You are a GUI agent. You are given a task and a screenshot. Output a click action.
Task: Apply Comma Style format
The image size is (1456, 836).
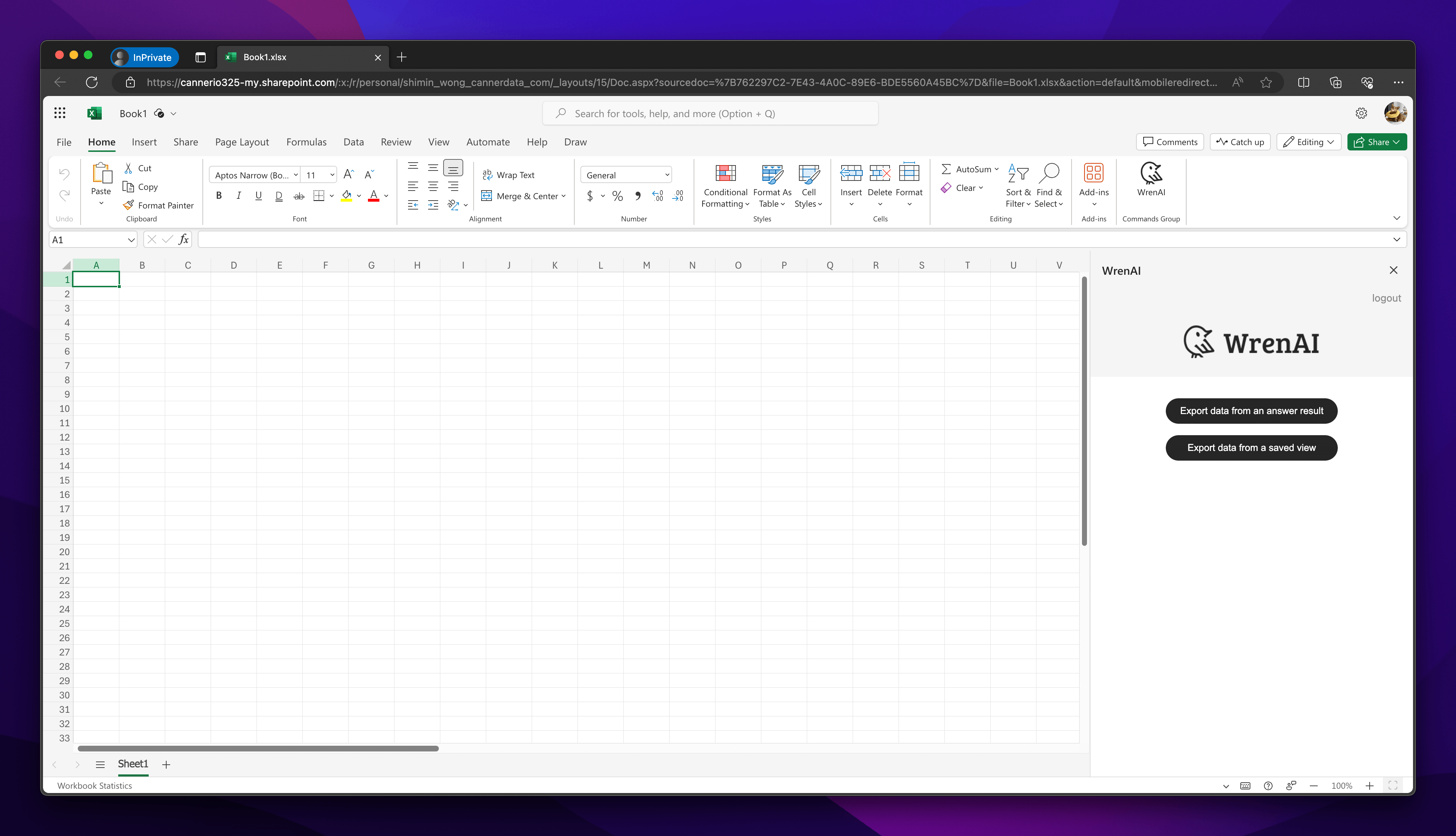(638, 196)
